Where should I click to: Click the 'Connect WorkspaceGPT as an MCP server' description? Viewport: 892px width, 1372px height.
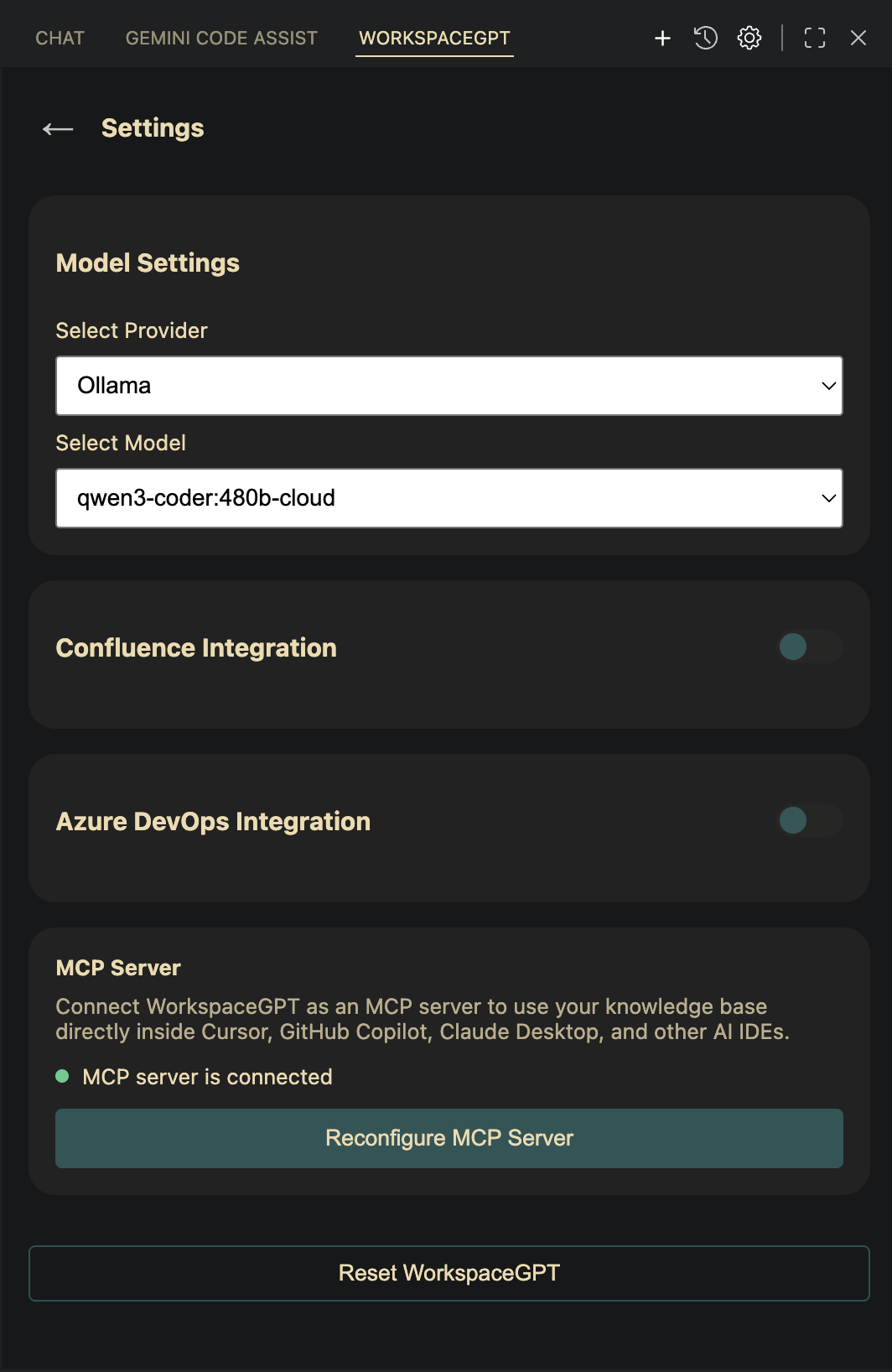coord(423,1019)
